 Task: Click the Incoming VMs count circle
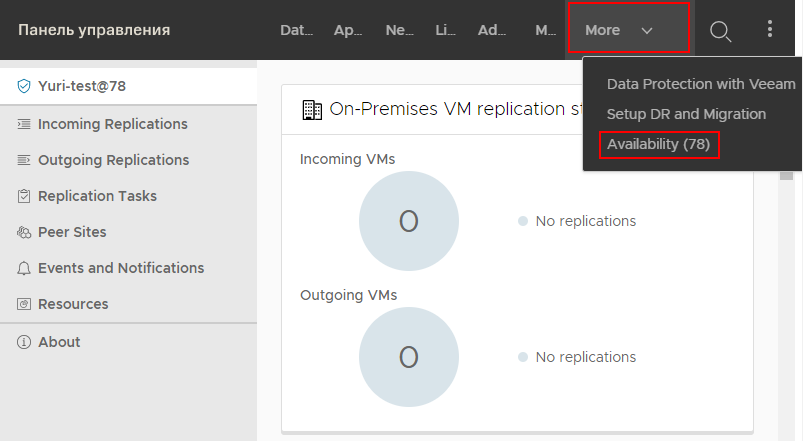(408, 221)
